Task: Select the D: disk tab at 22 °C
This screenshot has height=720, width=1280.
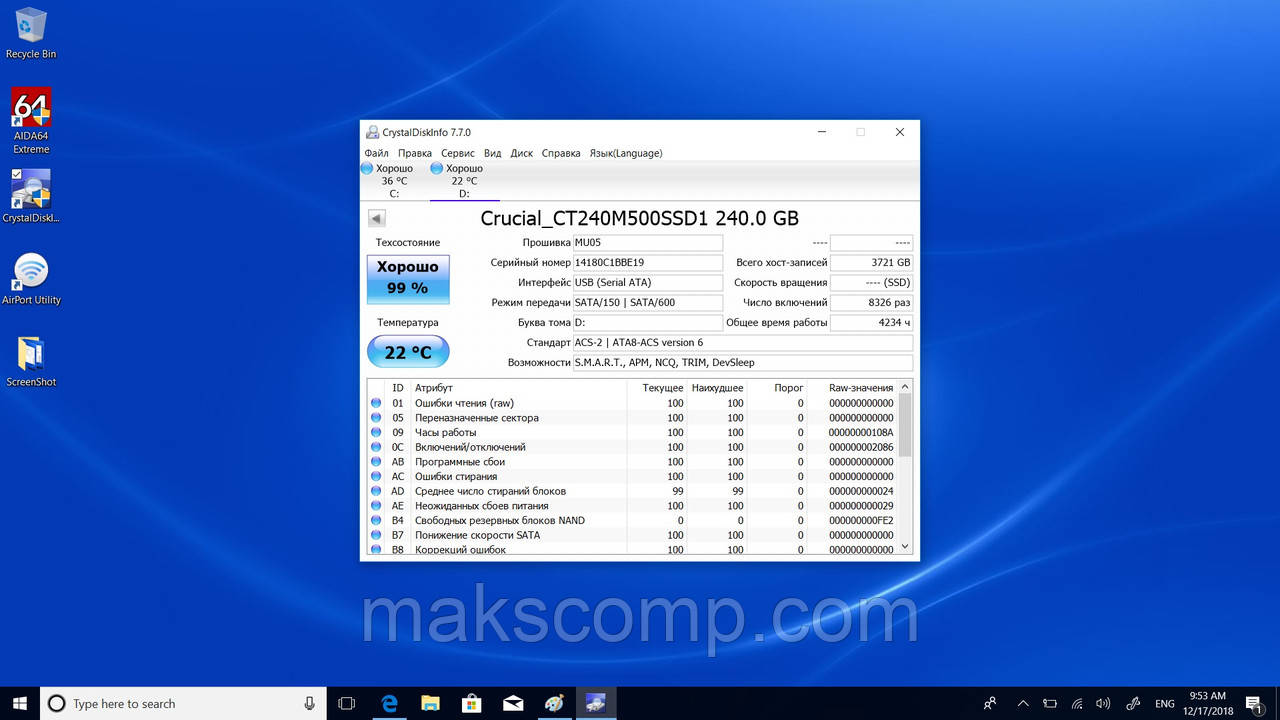Action: [x=464, y=181]
